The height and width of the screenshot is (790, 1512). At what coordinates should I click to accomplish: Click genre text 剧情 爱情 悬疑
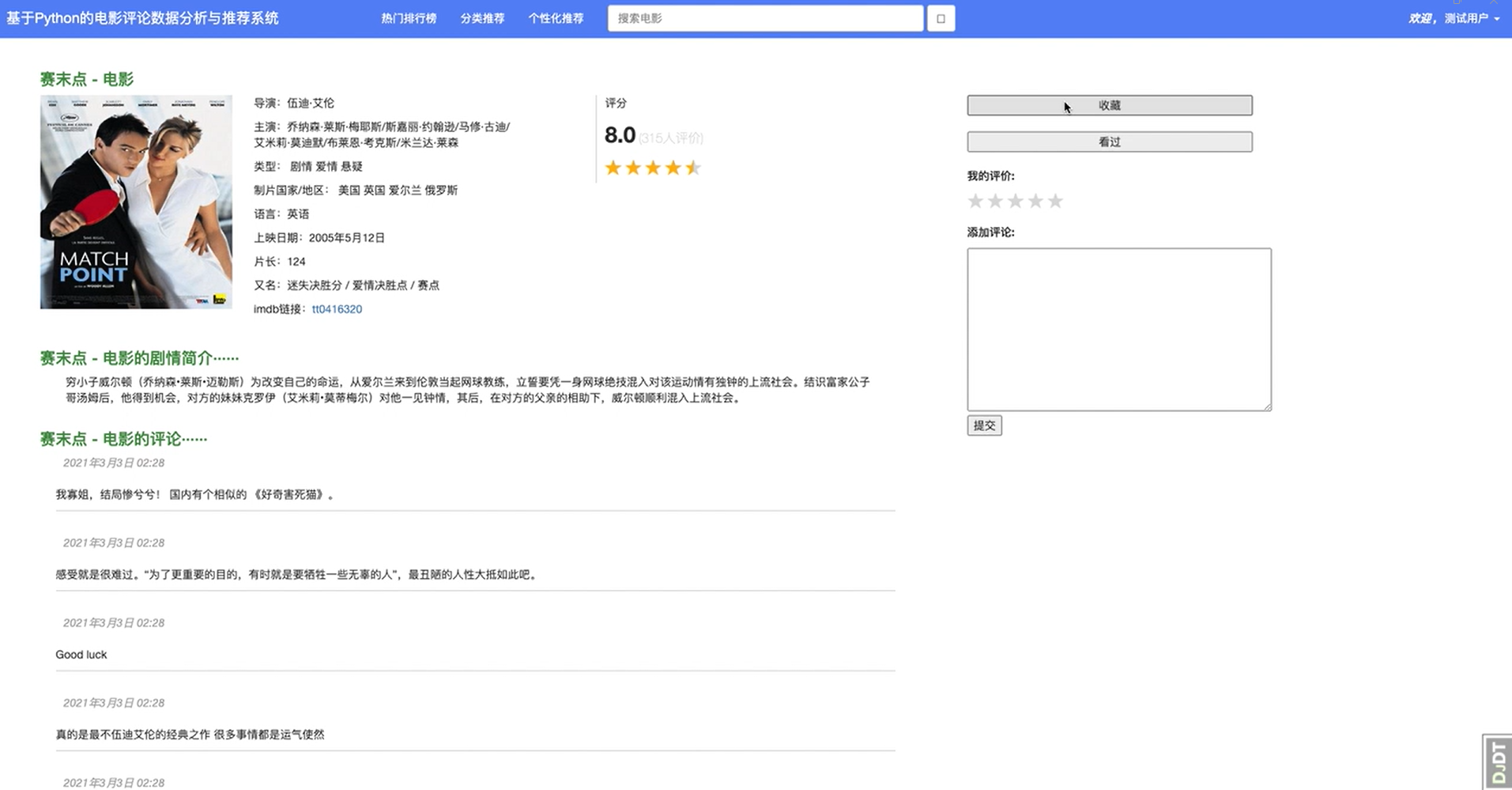click(x=326, y=166)
